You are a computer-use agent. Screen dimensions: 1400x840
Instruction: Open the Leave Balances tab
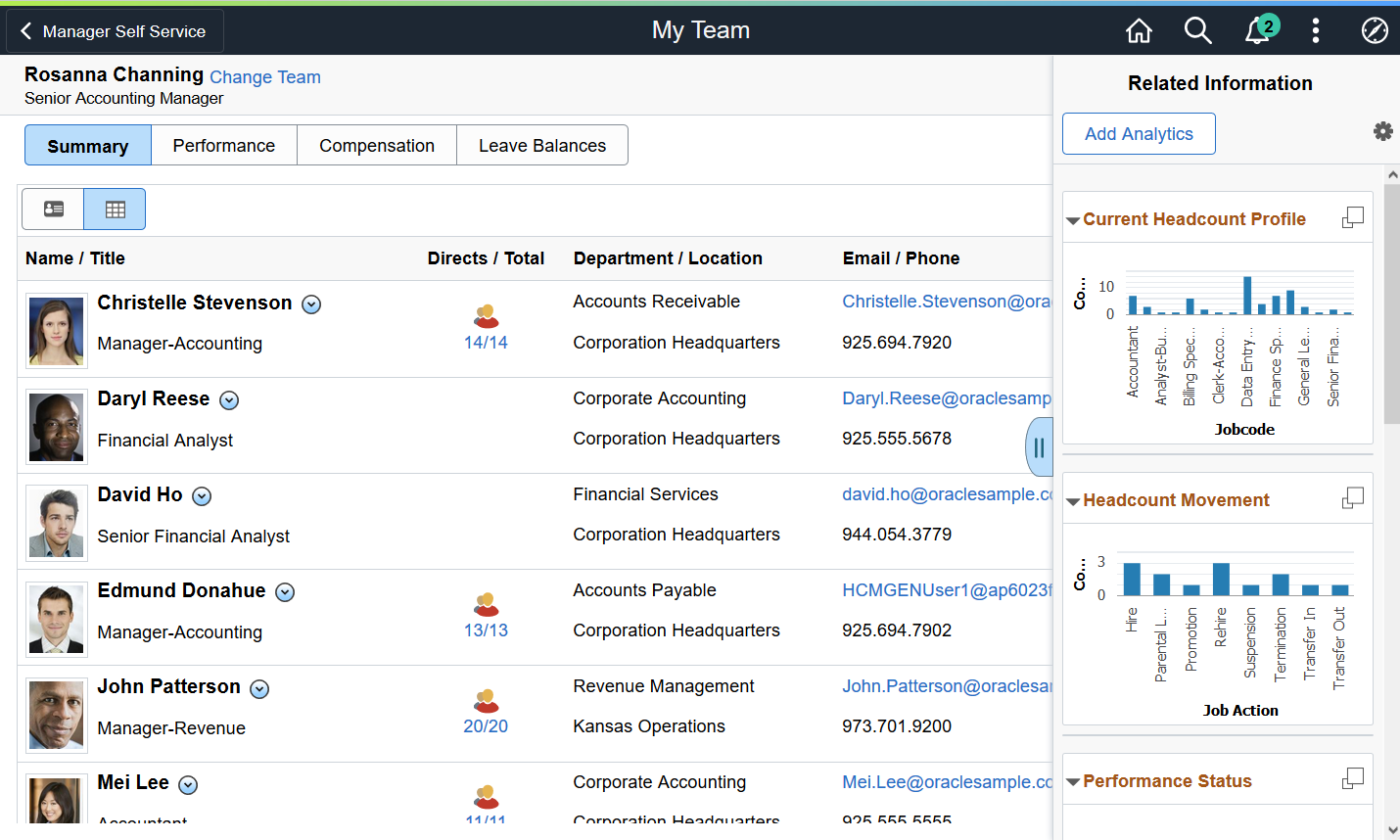click(542, 145)
